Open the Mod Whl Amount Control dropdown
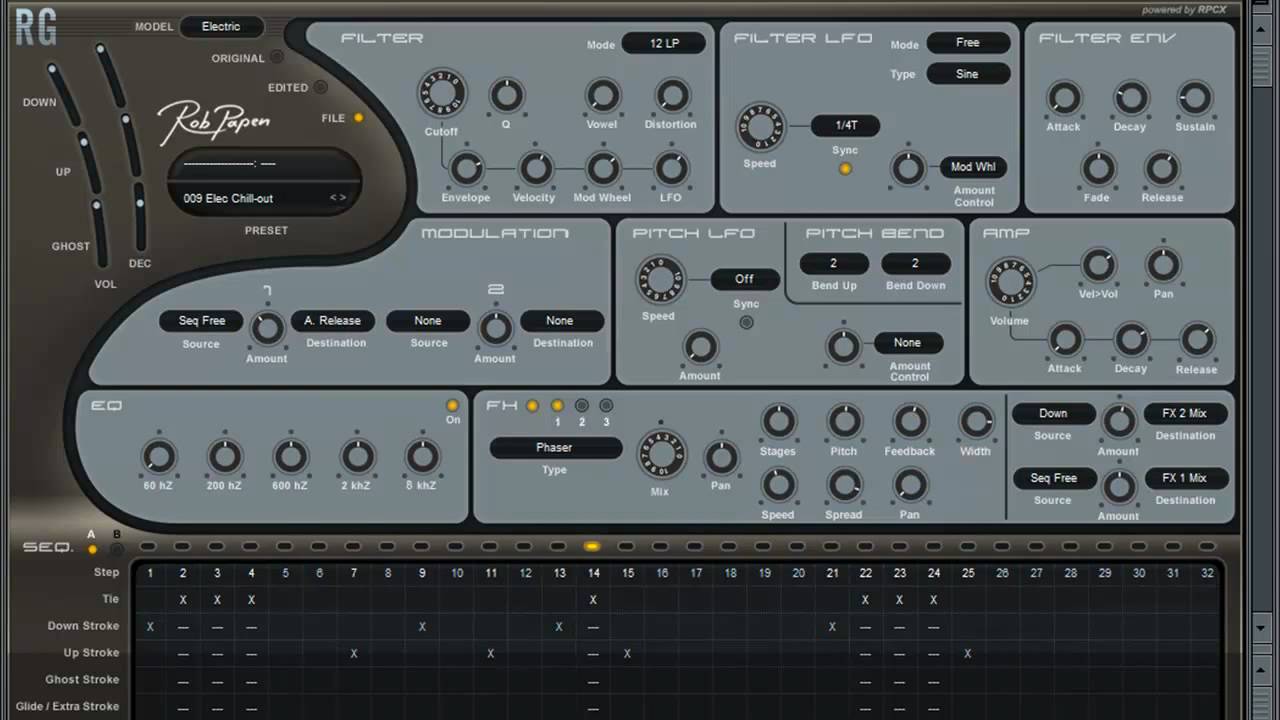 pyautogui.click(x=974, y=167)
